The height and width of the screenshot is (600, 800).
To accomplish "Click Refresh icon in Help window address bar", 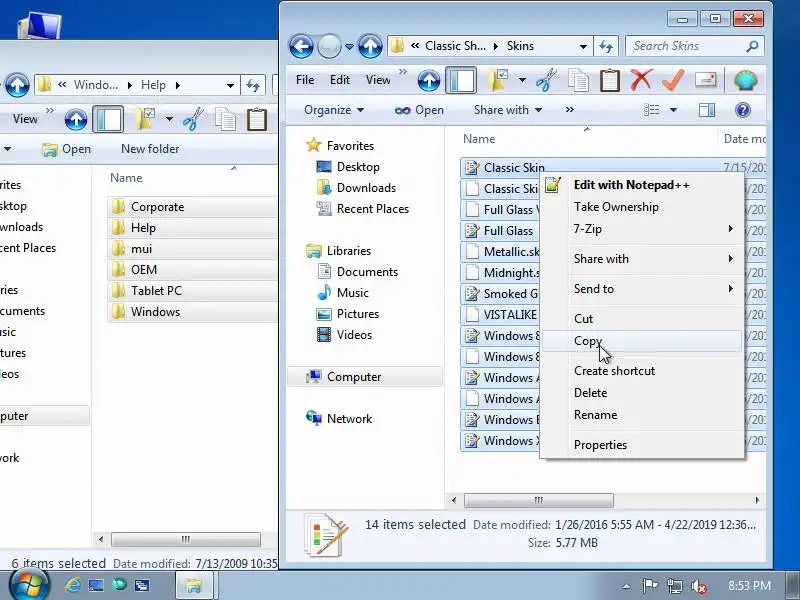I will 253,85.
